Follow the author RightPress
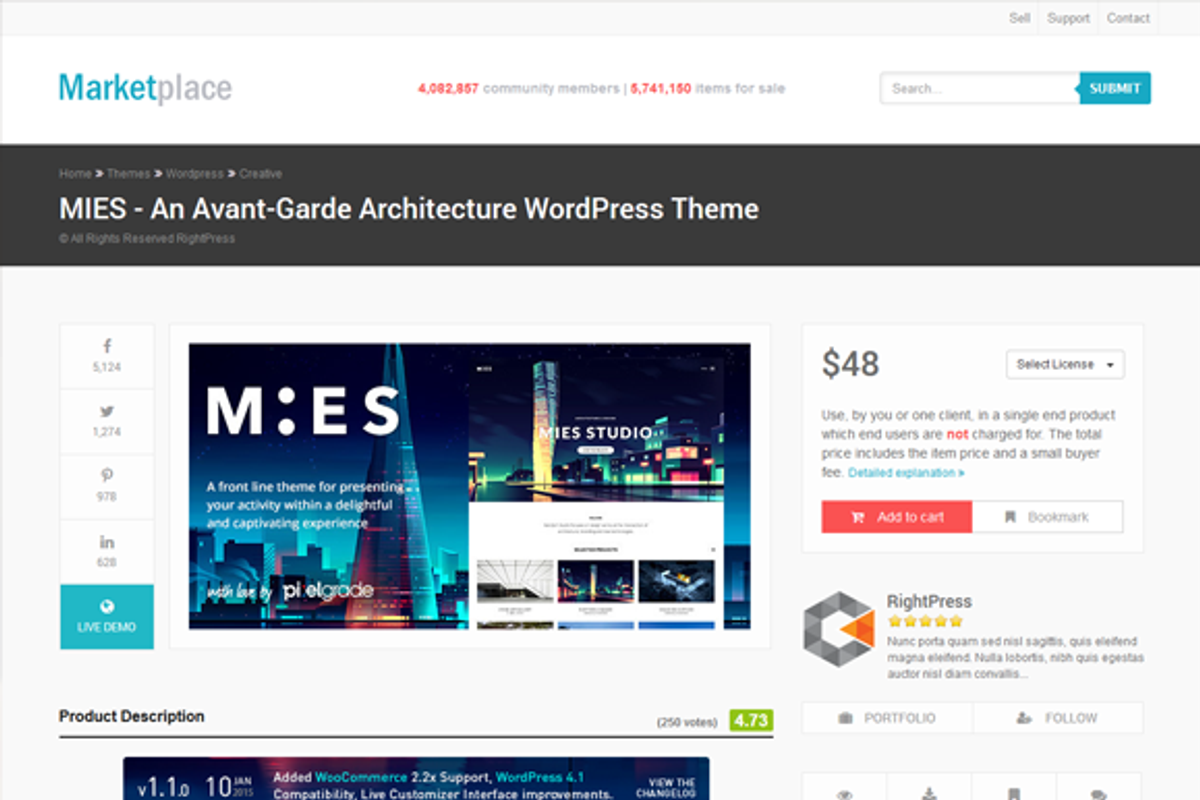 [x=1058, y=717]
